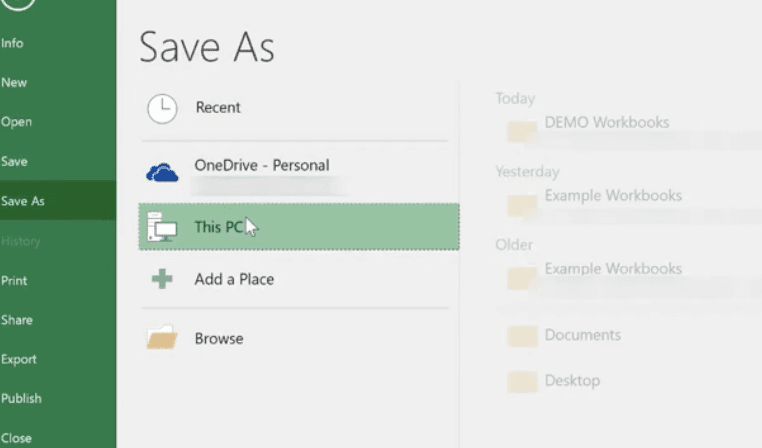Click the Documents folder icon
The image size is (762, 448).
(522, 336)
